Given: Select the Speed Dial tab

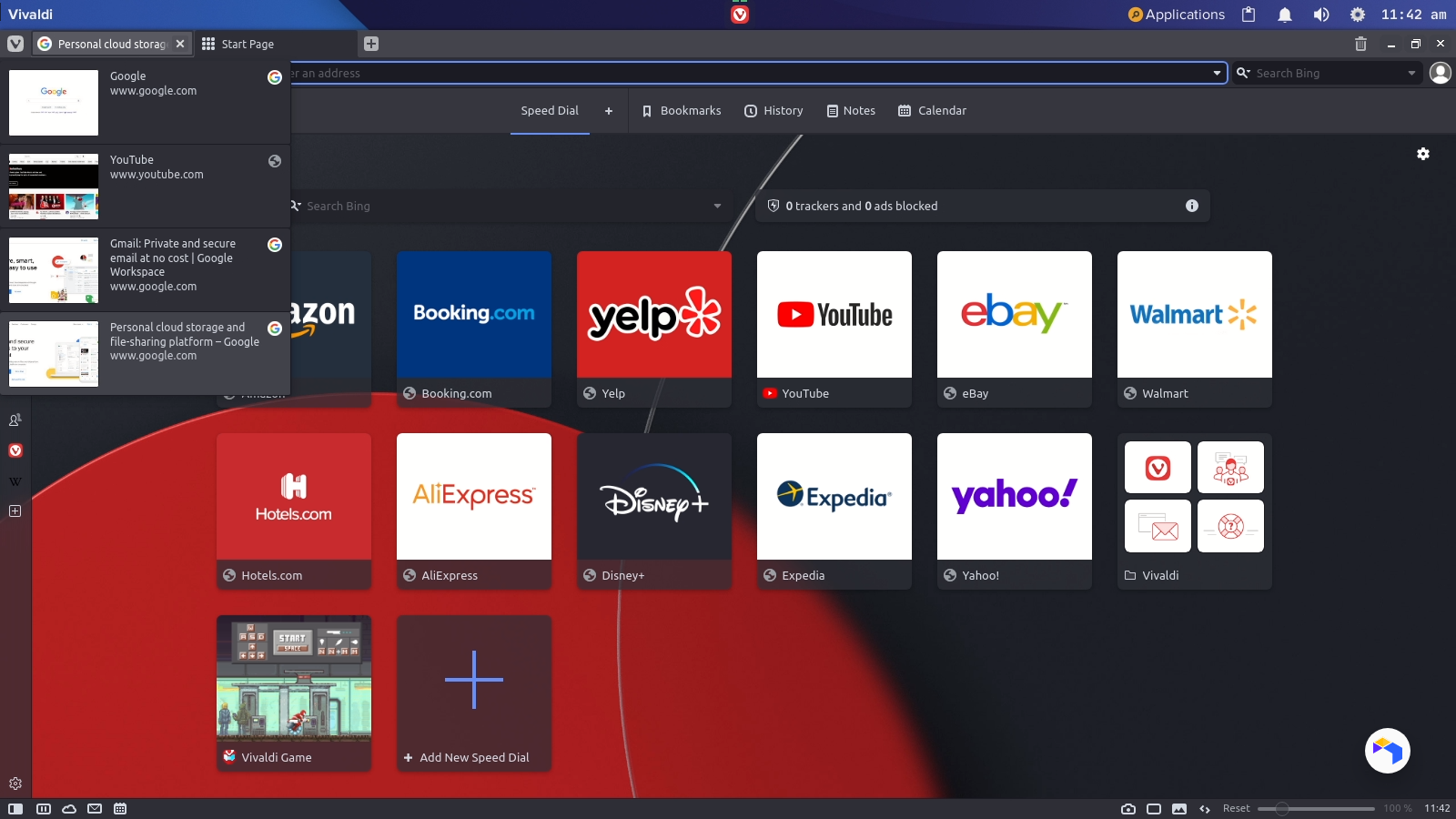Looking at the screenshot, I should coord(550,111).
